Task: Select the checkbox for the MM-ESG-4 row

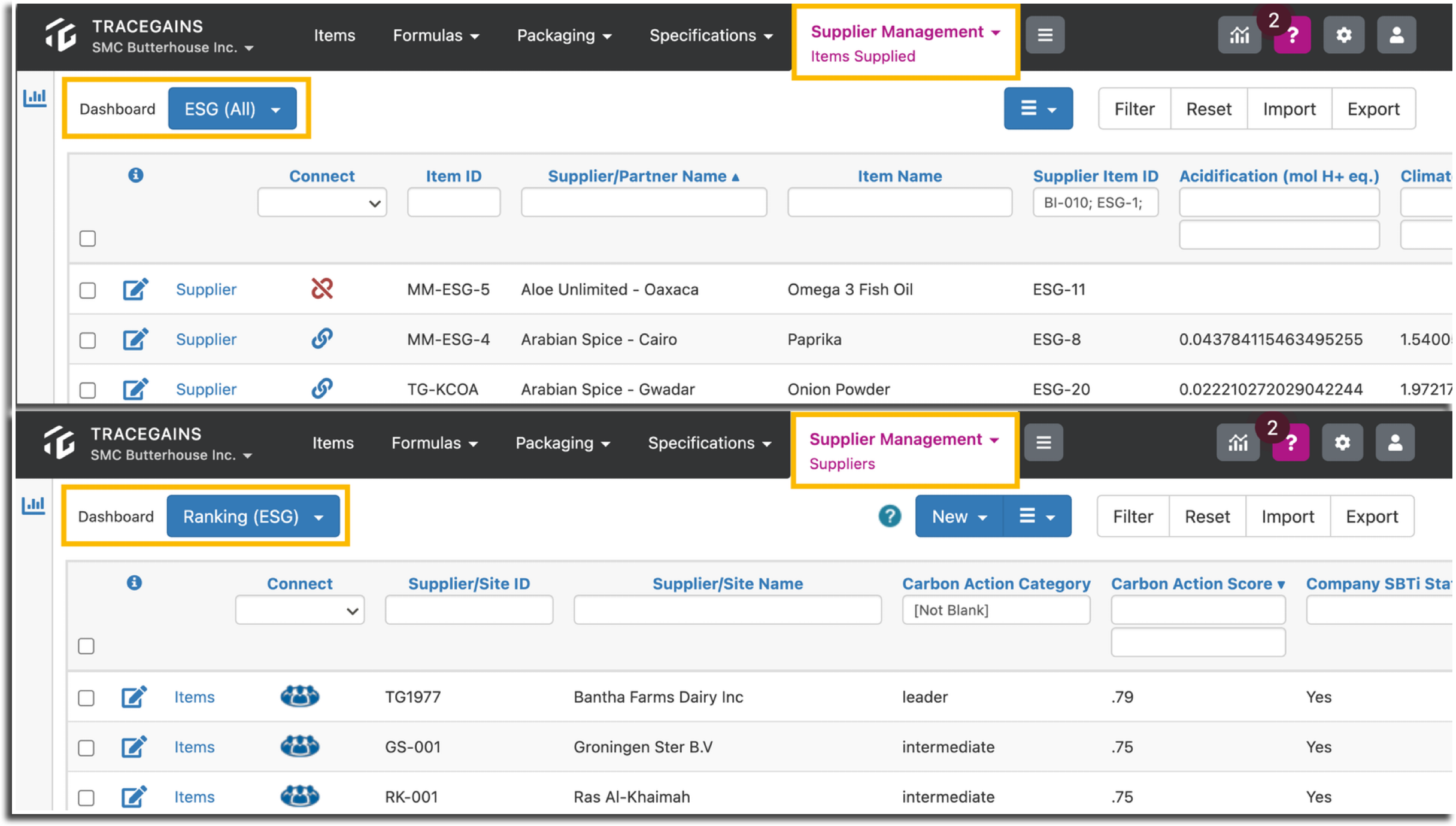Action: (88, 341)
